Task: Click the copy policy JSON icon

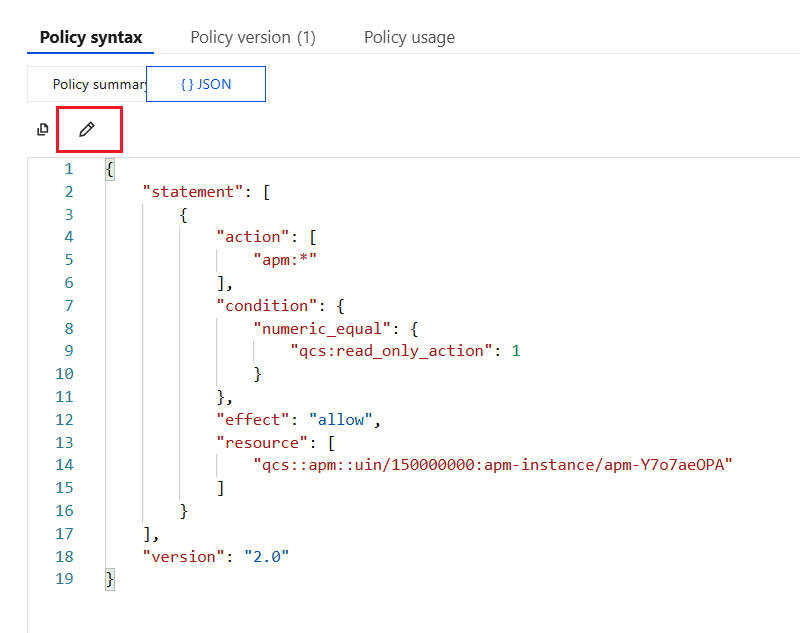Action: [42, 130]
